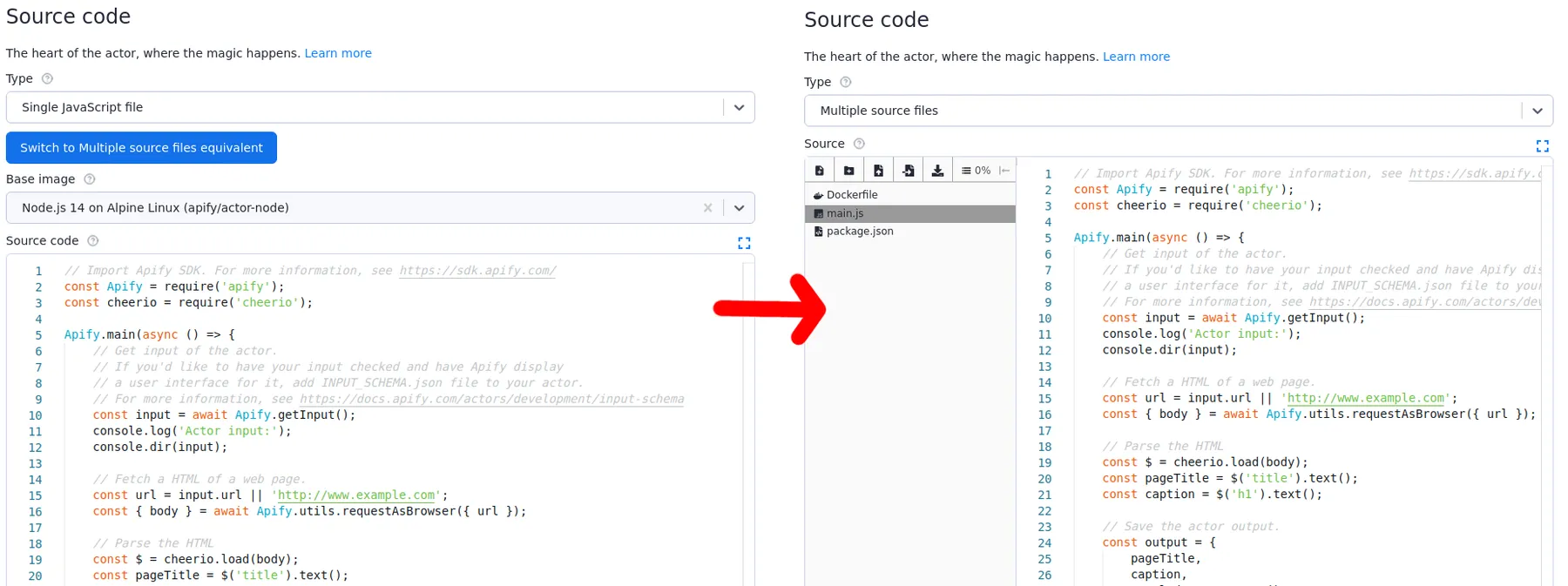
Task: Expand chevron of Single JavaScript file dropdown
Action: [x=739, y=107]
